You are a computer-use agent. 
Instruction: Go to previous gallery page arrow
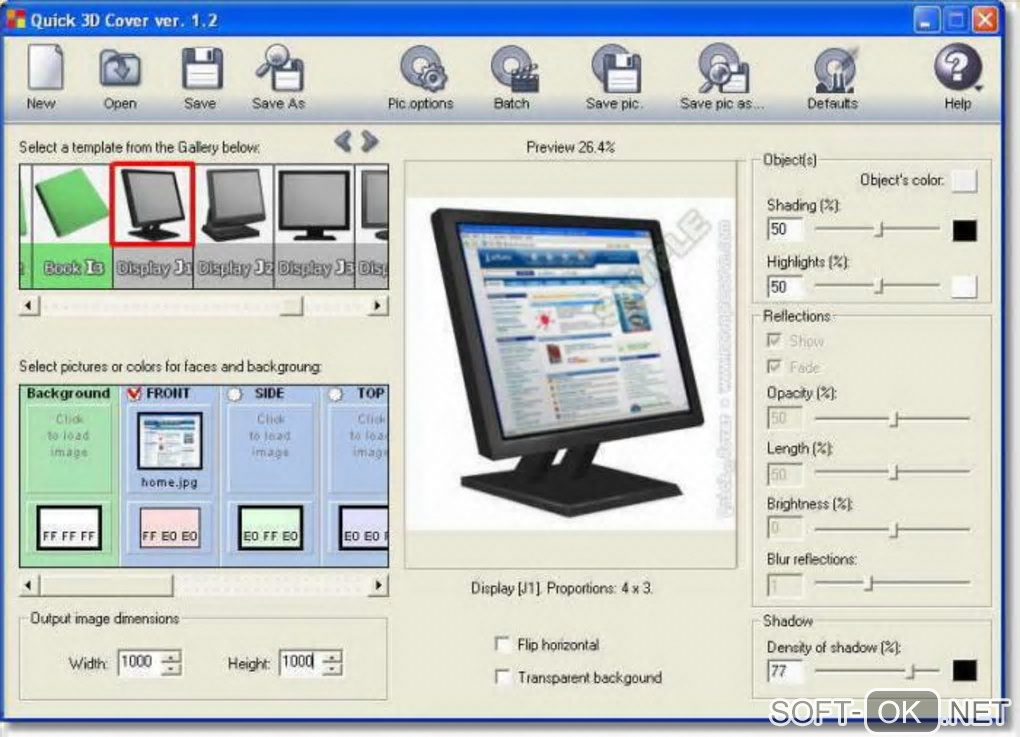tap(343, 141)
